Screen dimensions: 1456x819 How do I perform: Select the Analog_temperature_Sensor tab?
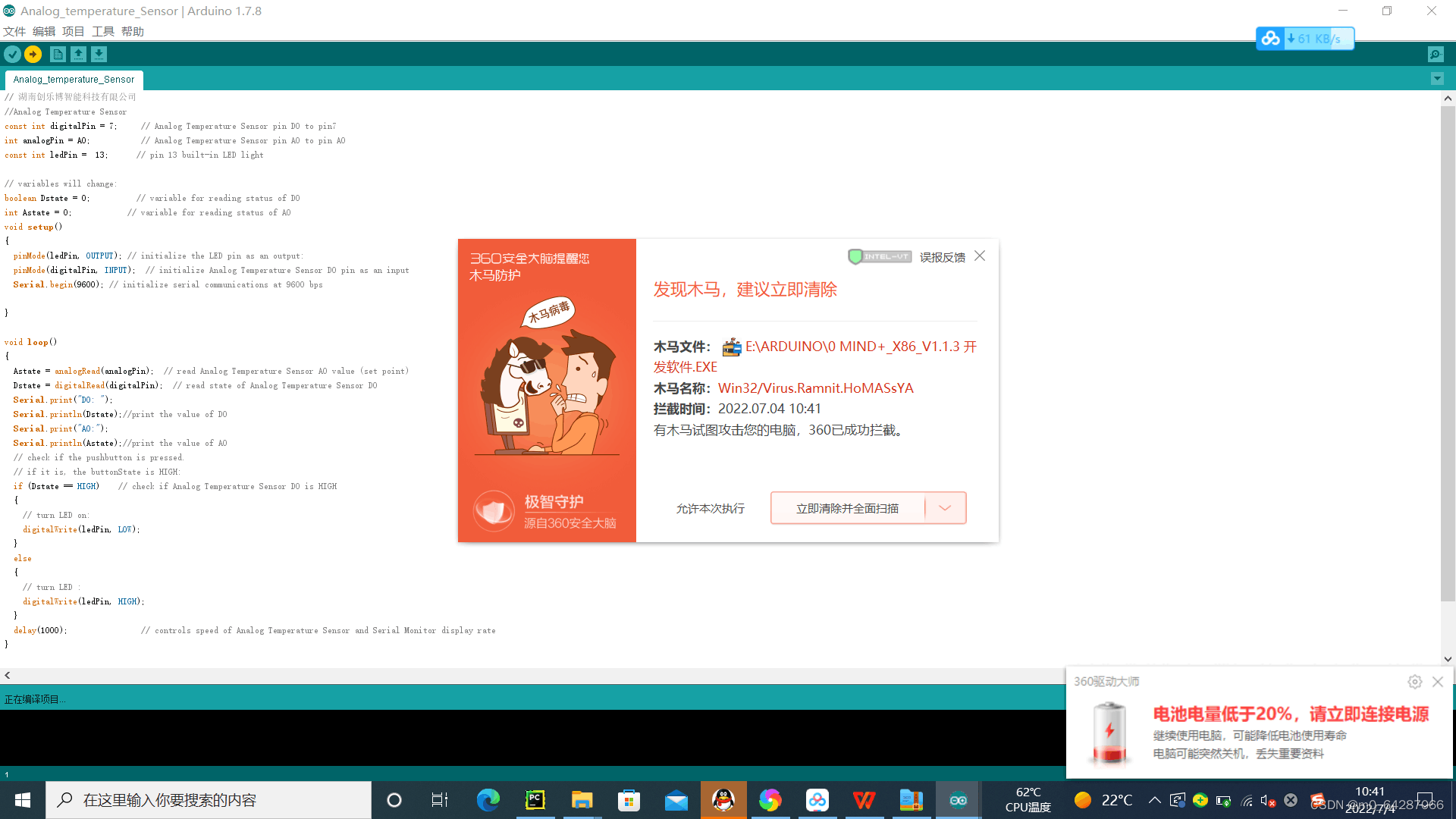74,79
